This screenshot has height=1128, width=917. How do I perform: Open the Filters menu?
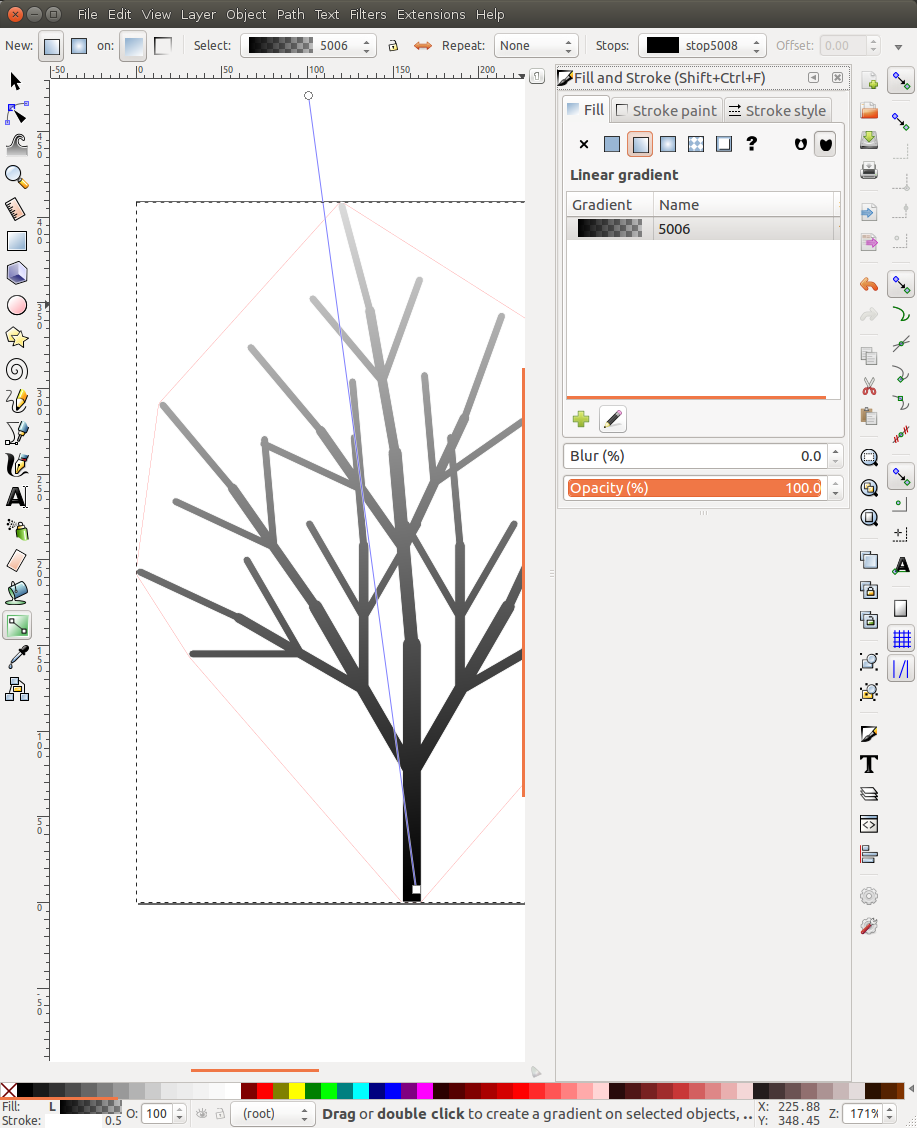coord(368,14)
